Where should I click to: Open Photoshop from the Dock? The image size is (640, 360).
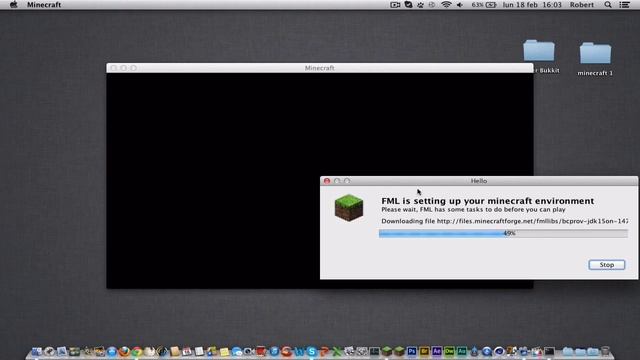point(412,351)
